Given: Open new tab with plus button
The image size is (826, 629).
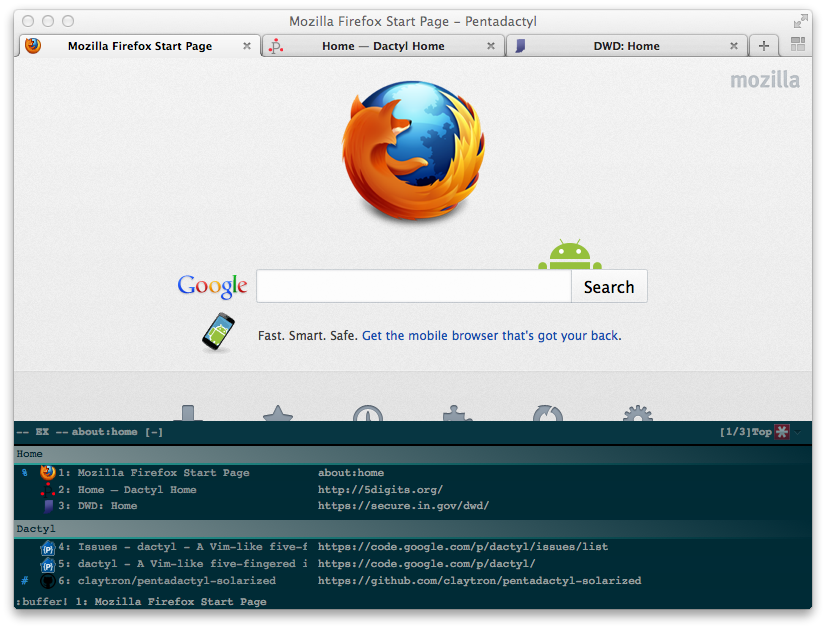Looking at the screenshot, I should pos(763,46).
